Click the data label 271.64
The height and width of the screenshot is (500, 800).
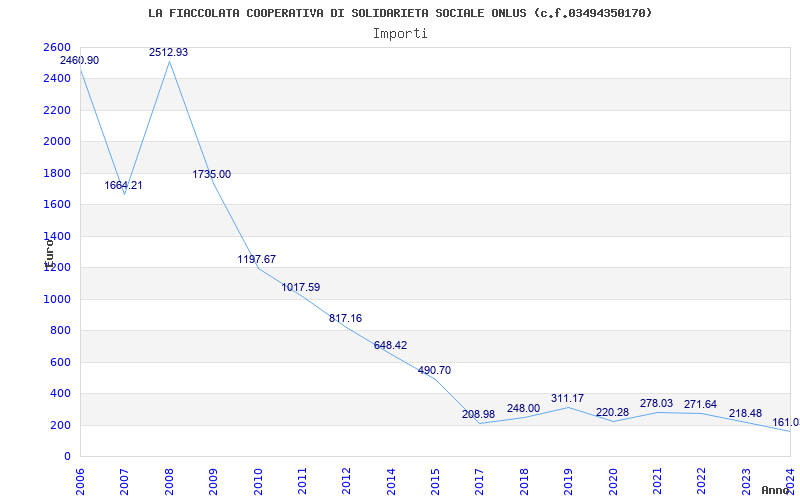[x=701, y=405]
